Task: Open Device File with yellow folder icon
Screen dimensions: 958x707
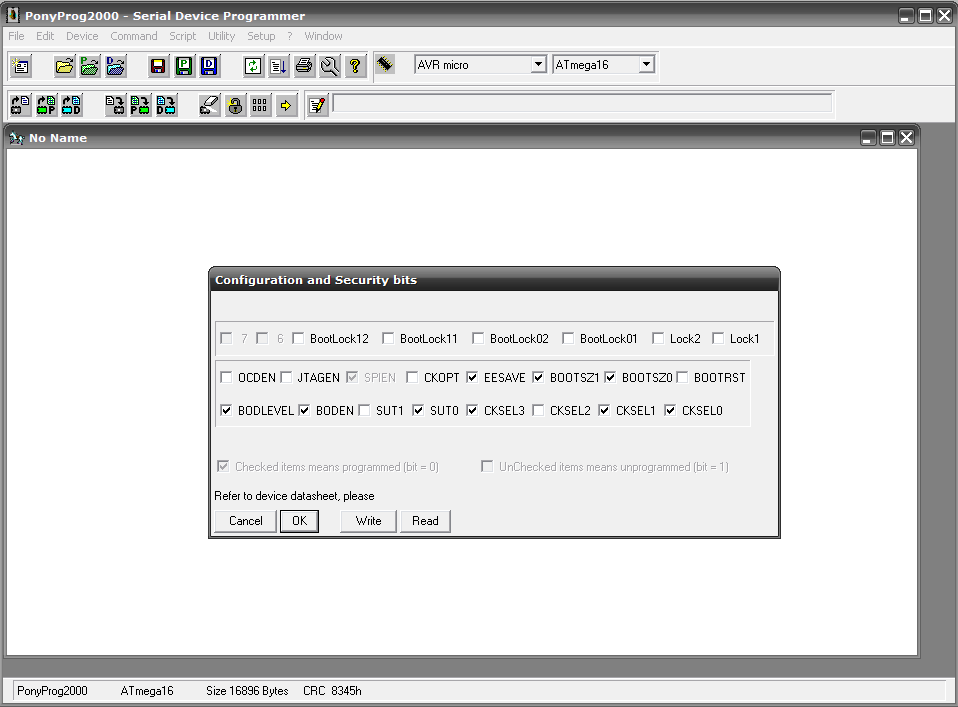Action: 64,65
